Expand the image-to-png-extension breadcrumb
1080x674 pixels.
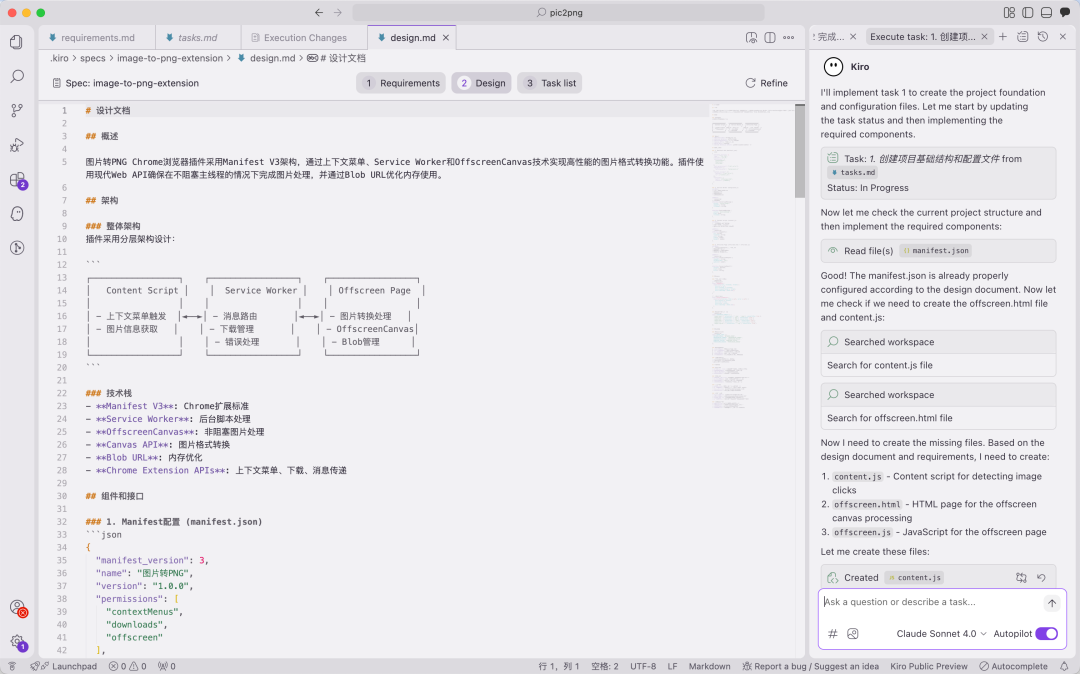(x=169, y=58)
